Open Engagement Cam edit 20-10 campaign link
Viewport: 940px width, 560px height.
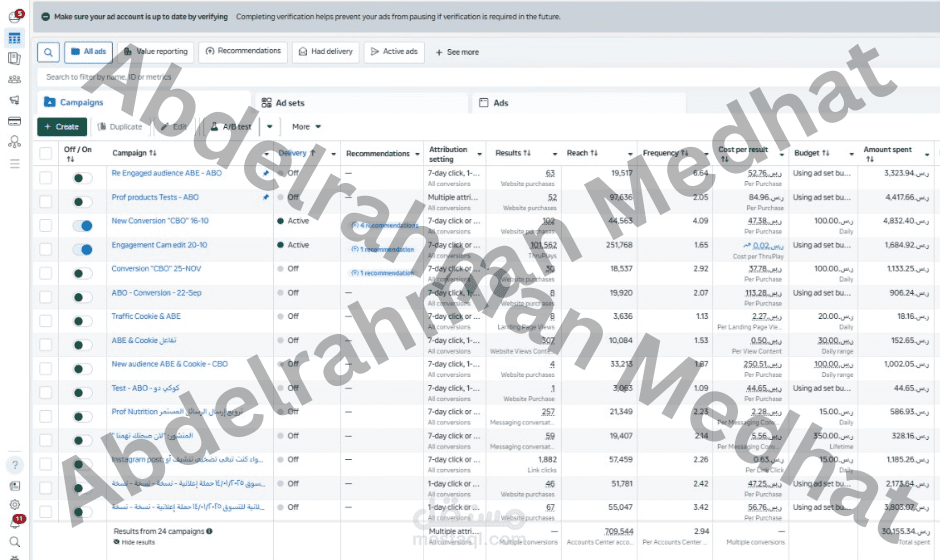coord(159,245)
